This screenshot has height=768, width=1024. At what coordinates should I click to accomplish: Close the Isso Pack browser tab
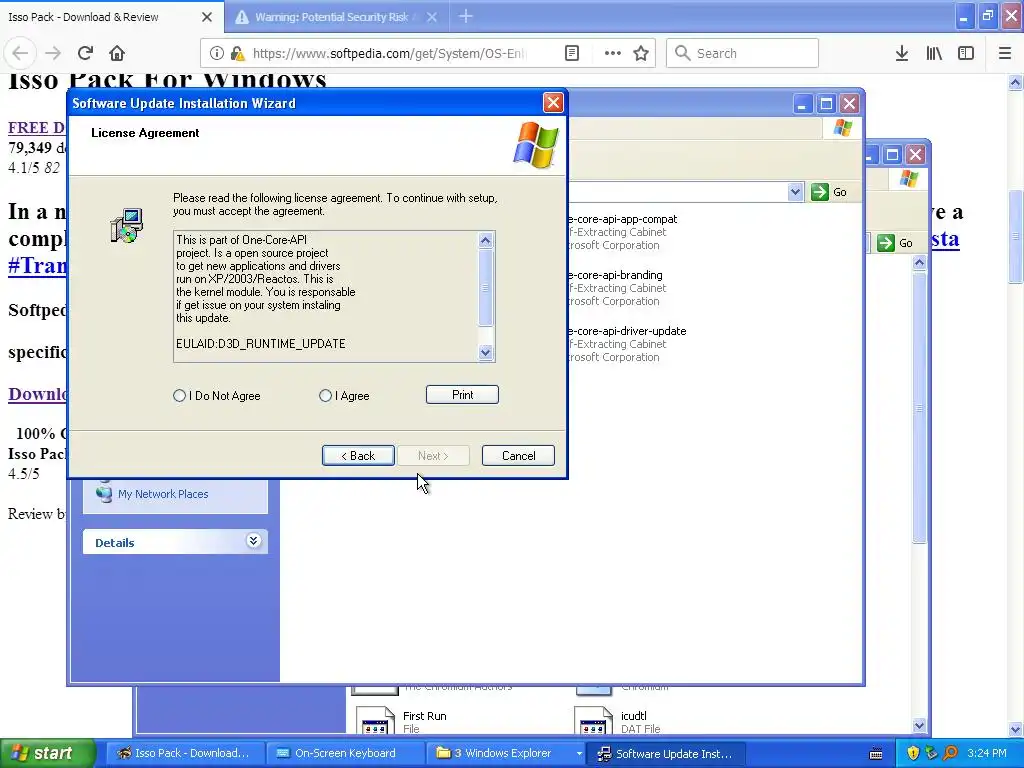[x=207, y=17]
